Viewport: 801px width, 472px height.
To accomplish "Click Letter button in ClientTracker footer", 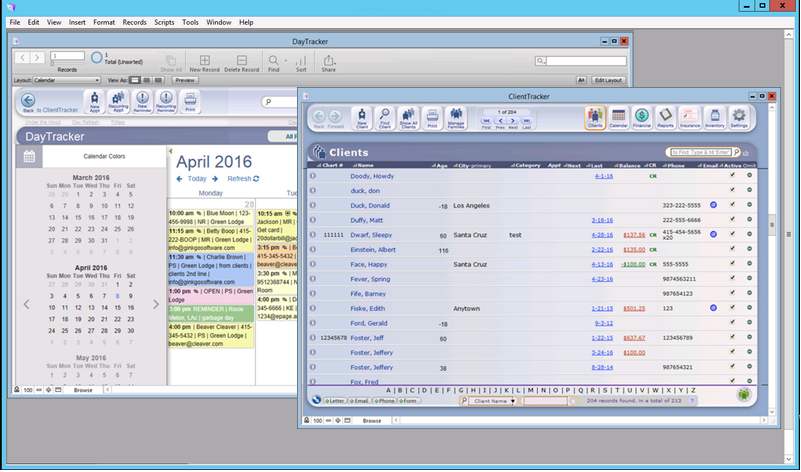I will pyautogui.click(x=335, y=401).
